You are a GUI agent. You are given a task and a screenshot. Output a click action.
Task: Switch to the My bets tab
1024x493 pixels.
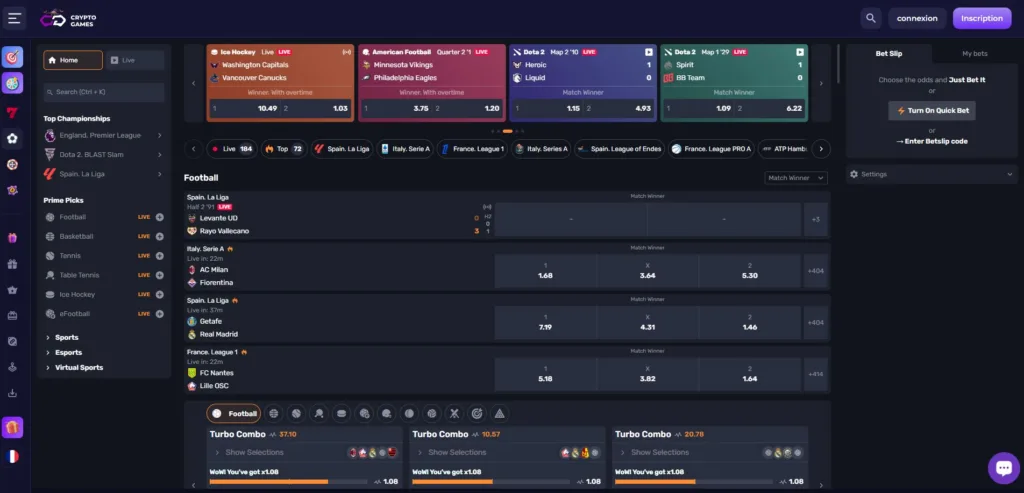pos(974,53)
